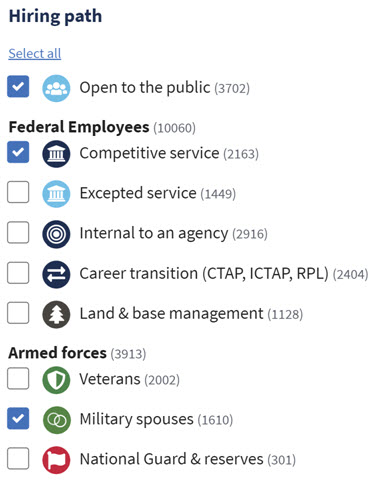
Task: Click the Open to the public people icon
Action: tap(56, 88)
